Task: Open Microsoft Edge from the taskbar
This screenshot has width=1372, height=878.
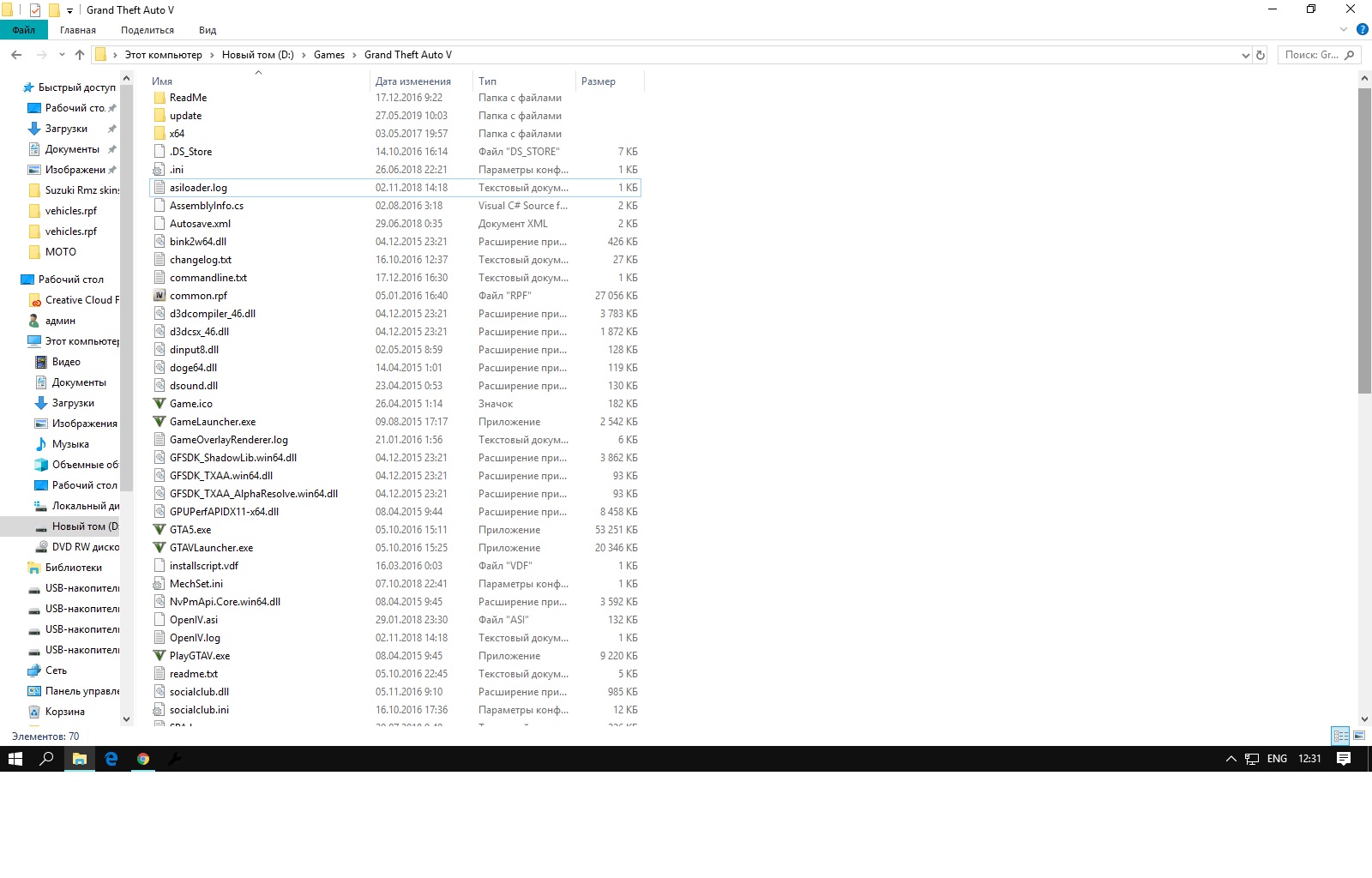Action: pyautogui.click(x=111, y=759)
